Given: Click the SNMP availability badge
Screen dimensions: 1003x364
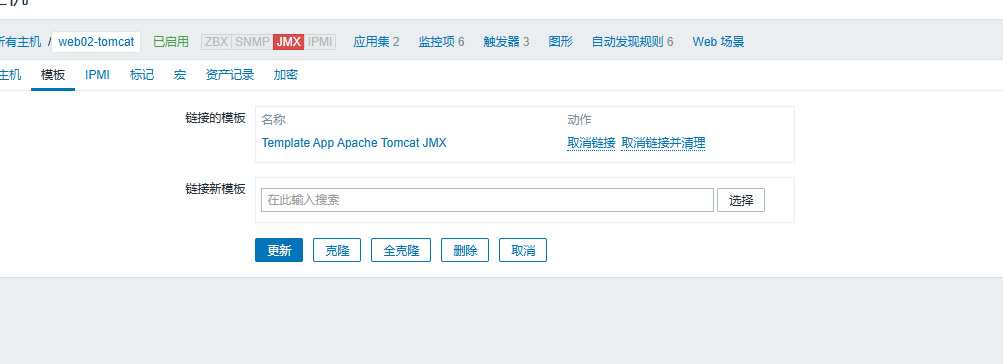Looking at the screenshot, I should [252, 42].
